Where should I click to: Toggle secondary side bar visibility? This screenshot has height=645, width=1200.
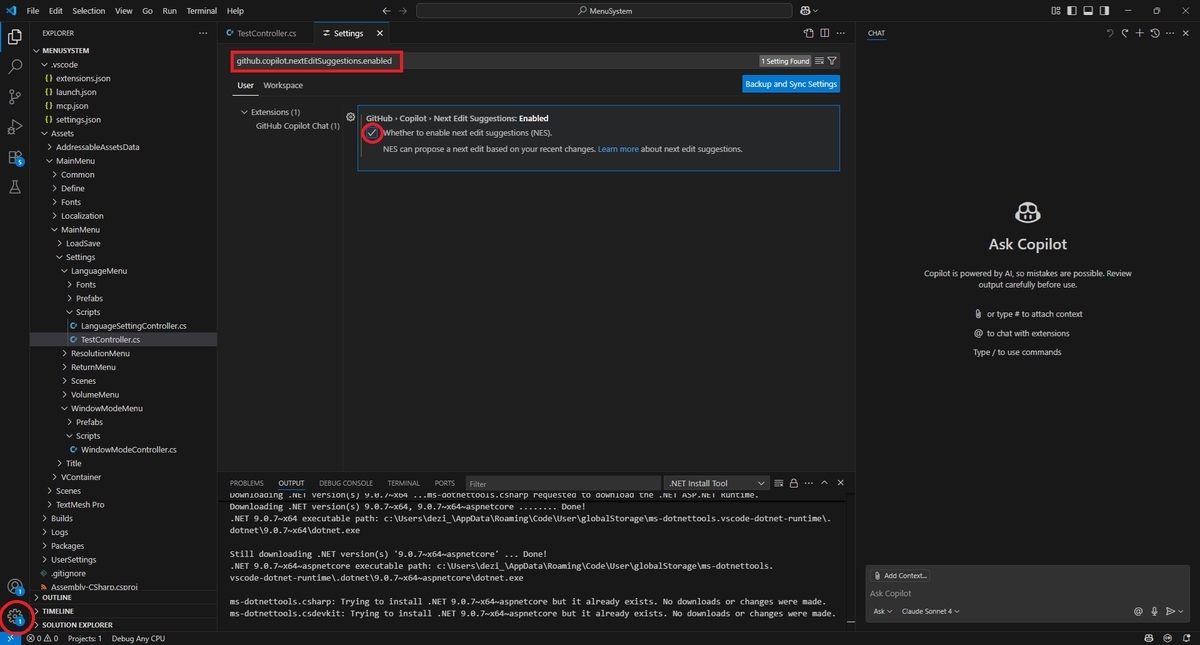1105,10
